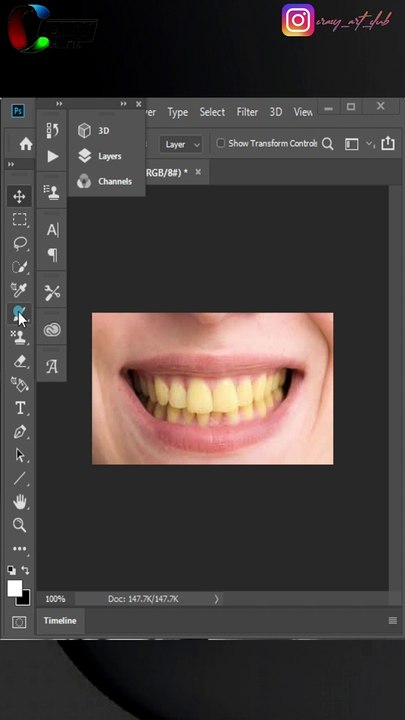Click the Doc: 147.7K/147.7K status text
The image size is (405, 720).
143,599
